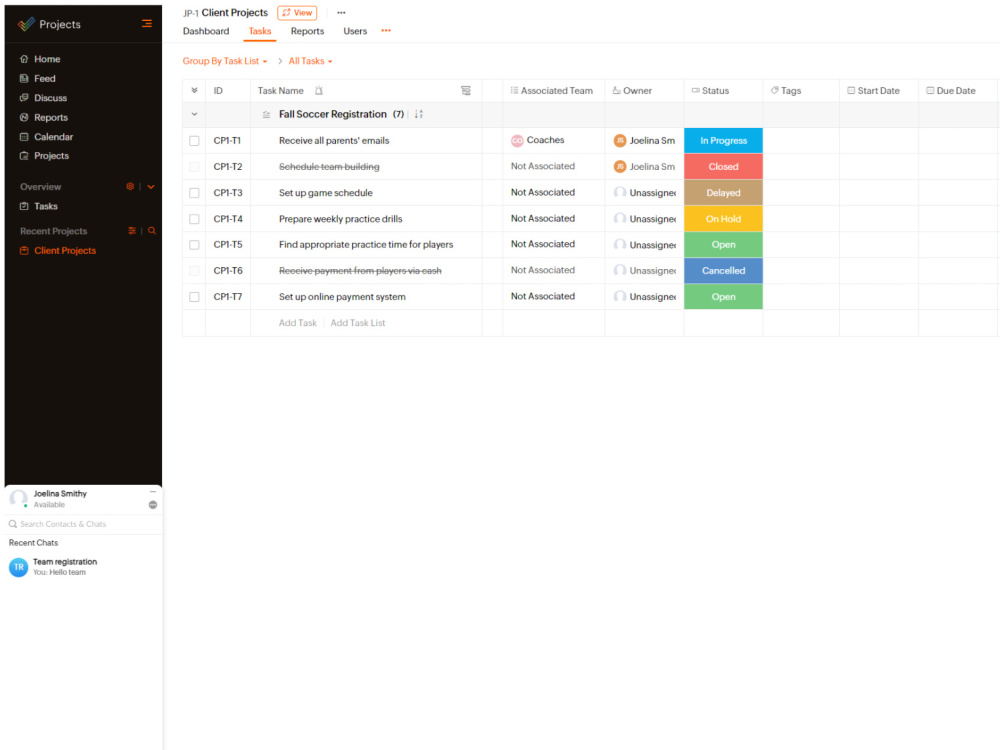This screenshot has width=1000, height=750.
Task: Click sort icon after Fall Soccer Registration count
Action: tap(419, 114)
